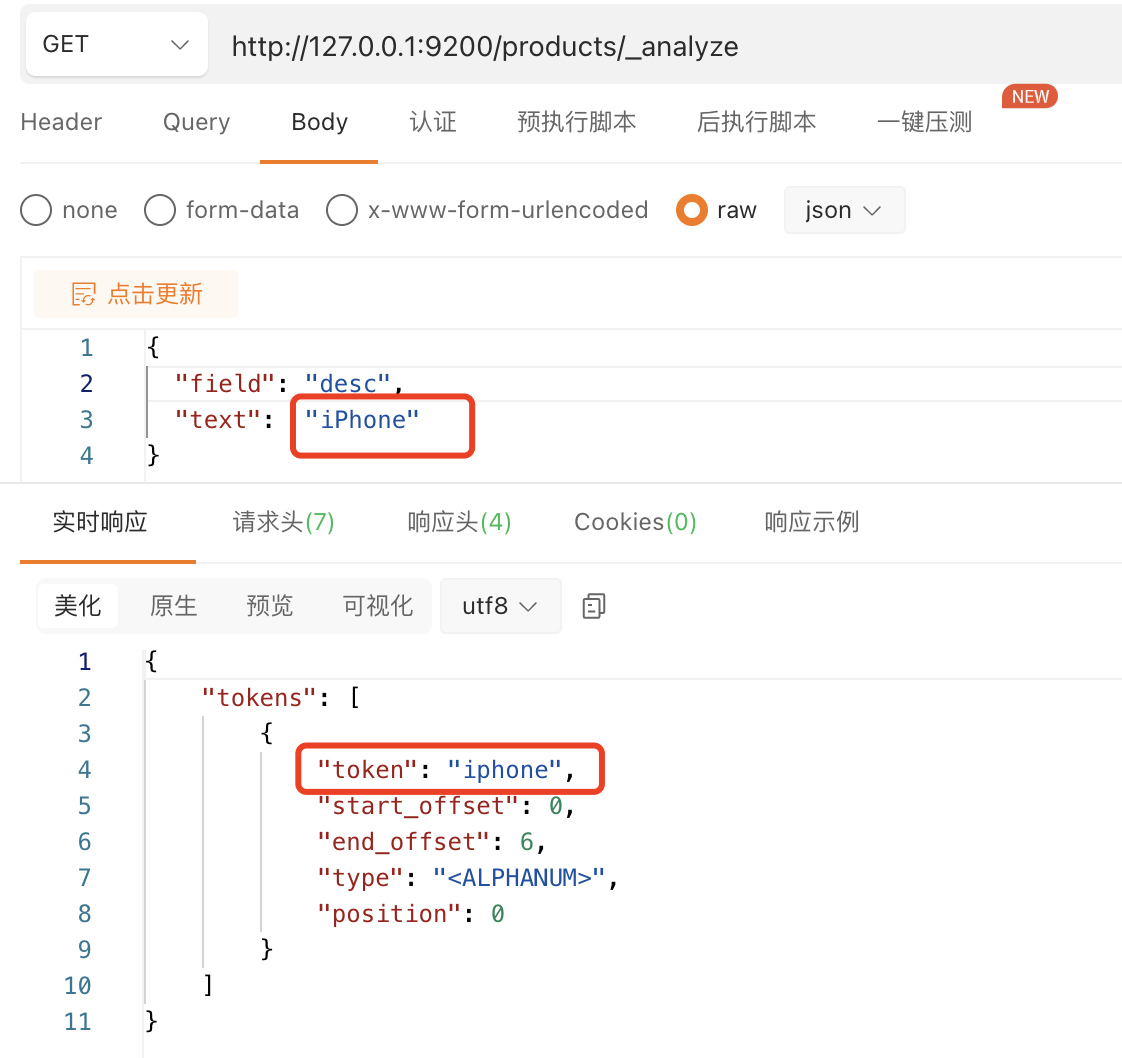The image size is (1122, 1058).
Task: Select the 美化 response view
Action: pos(78,606)
